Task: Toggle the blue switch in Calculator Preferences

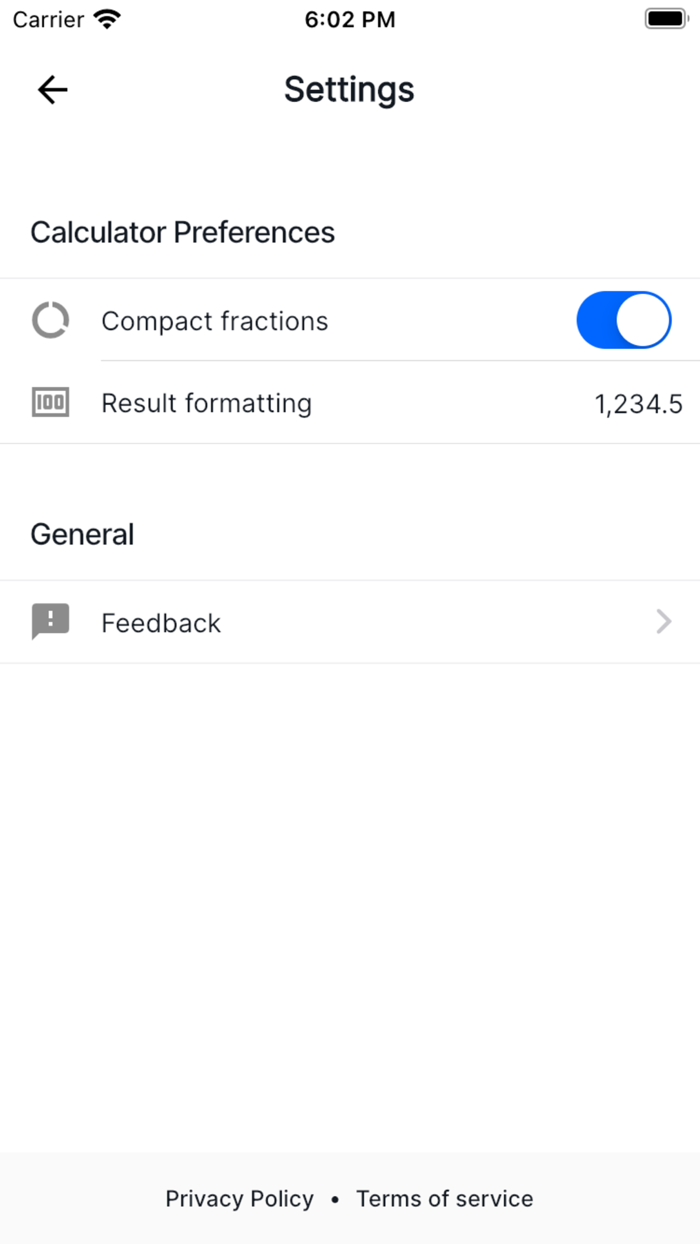Action: pos(623,320)
